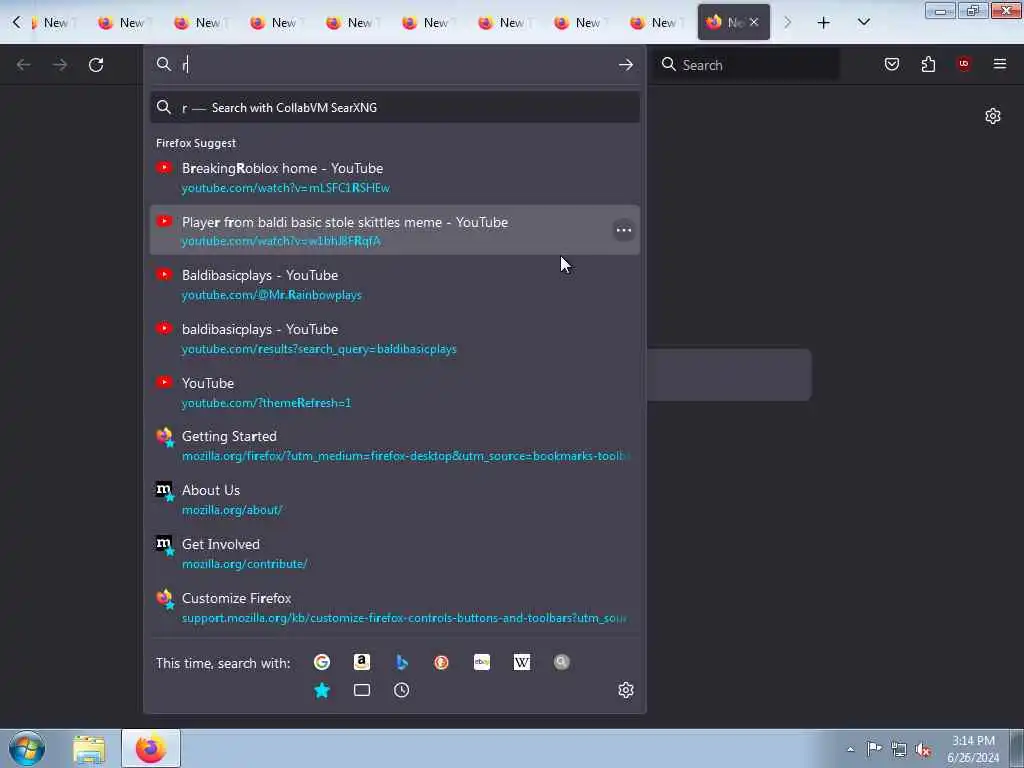Search this time with Amazon icon

click(362, 662)
